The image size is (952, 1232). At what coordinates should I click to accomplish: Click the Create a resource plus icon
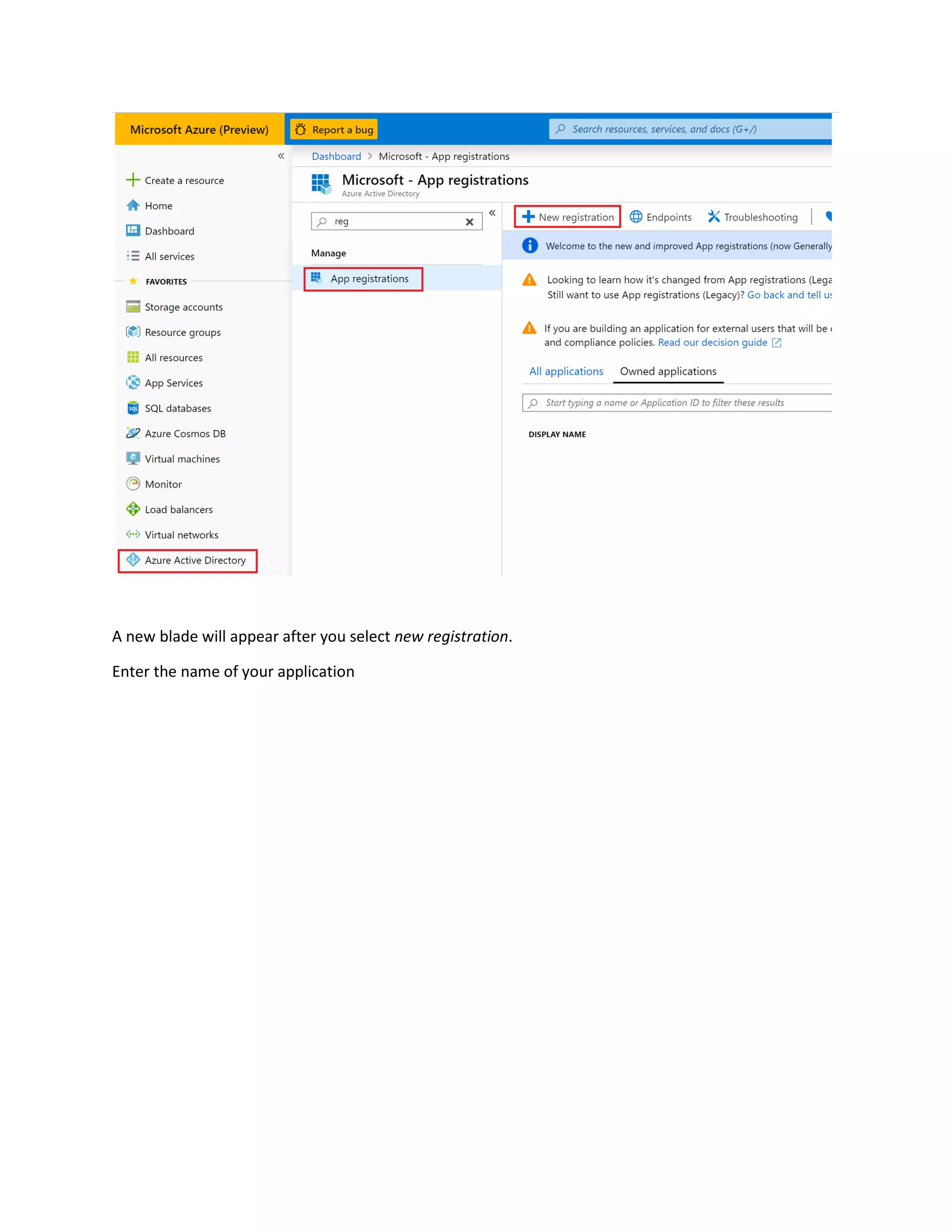[132, 180]
